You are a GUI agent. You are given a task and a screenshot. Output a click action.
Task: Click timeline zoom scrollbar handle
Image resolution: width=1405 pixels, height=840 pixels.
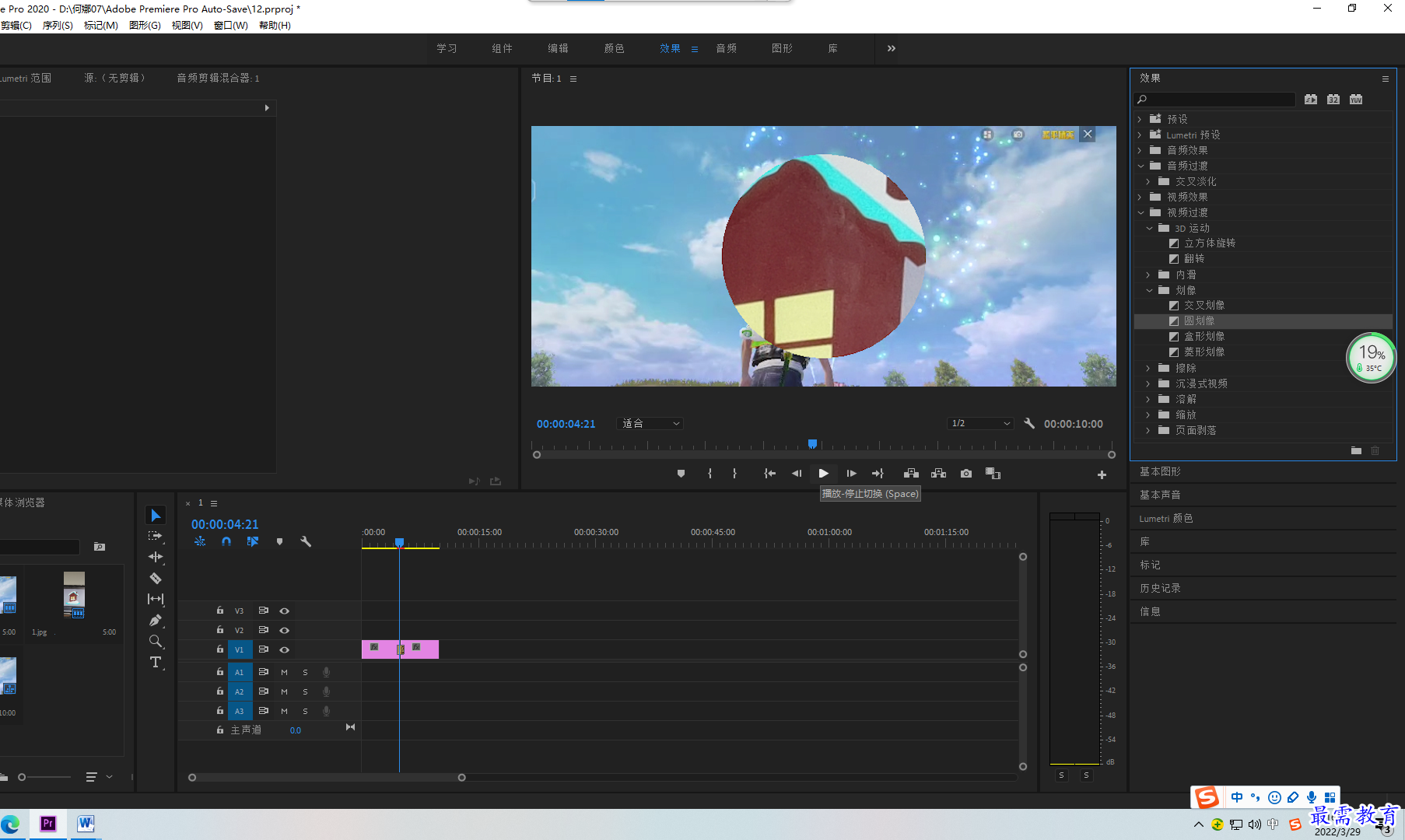[x=461, y=777]
